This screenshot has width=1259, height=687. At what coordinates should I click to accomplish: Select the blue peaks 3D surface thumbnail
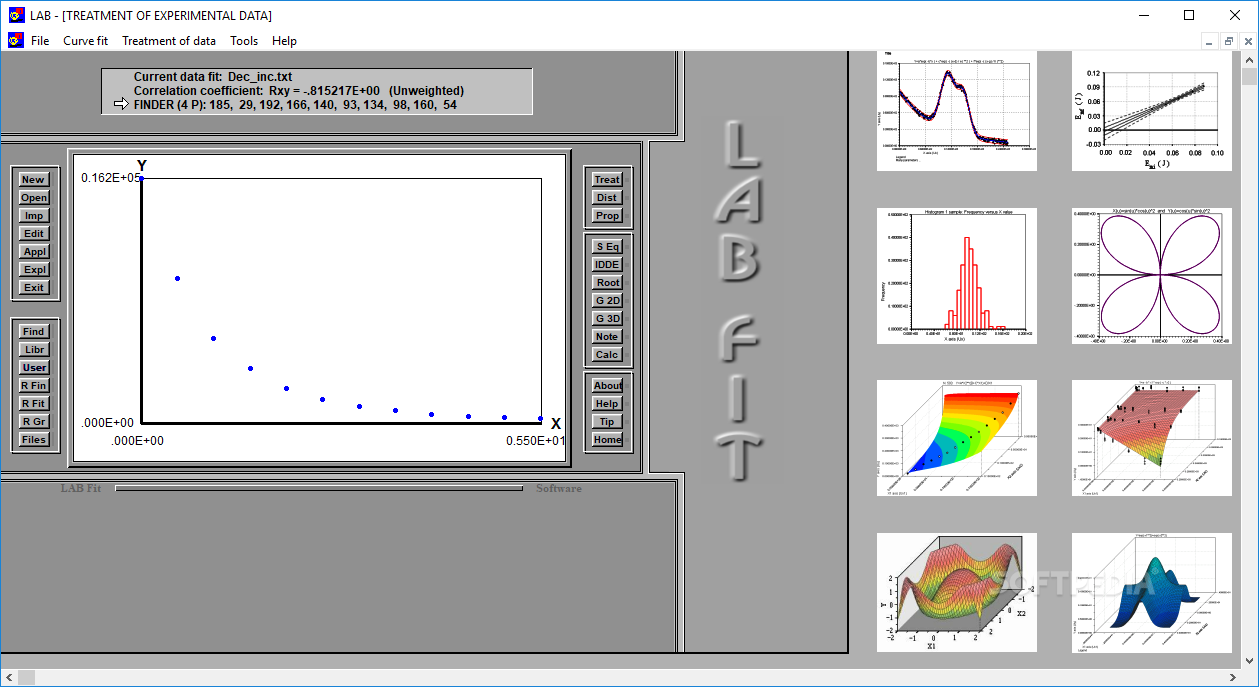click(x=1152, y=593)
